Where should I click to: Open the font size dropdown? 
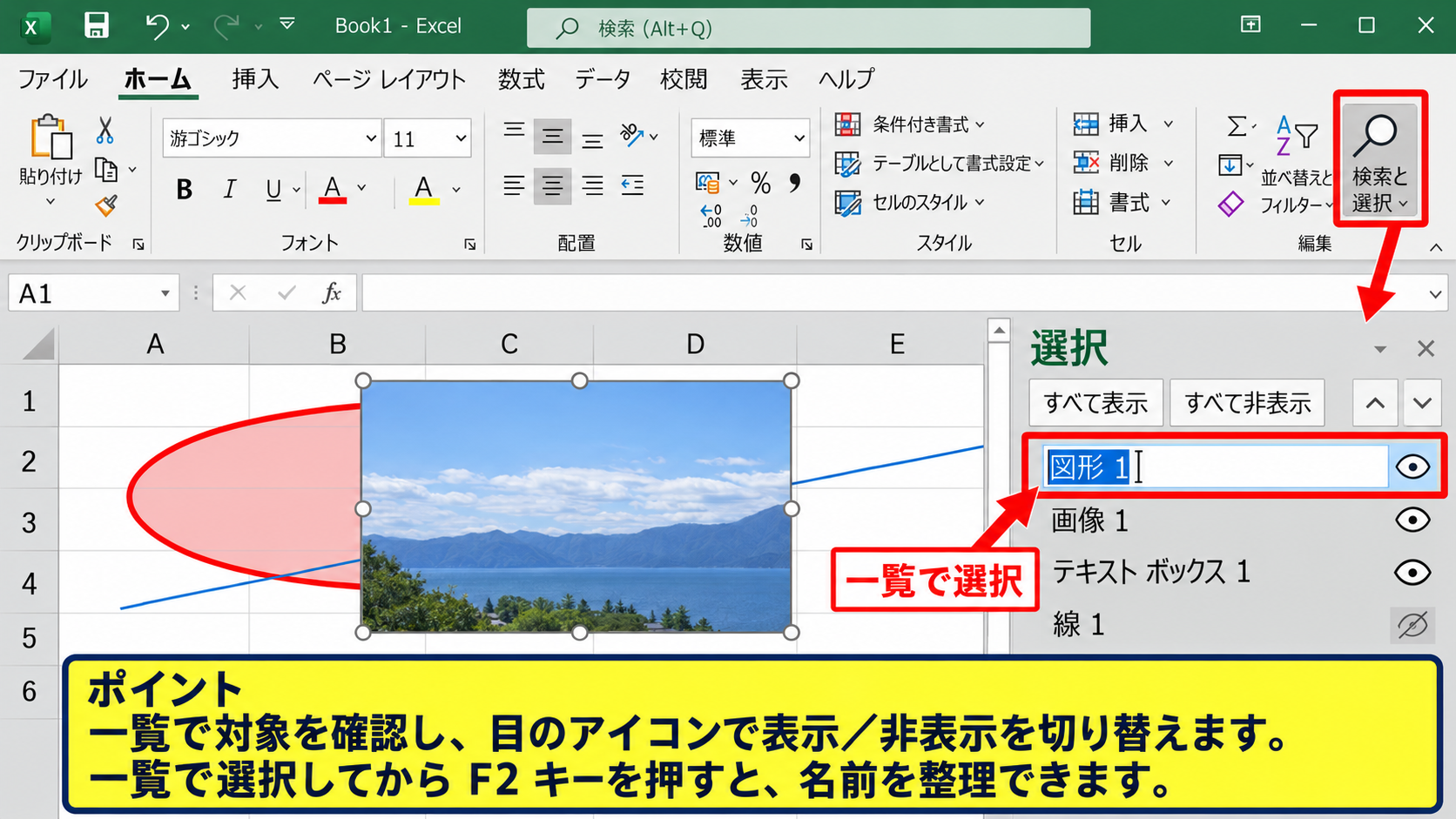(x=461, y=138)
